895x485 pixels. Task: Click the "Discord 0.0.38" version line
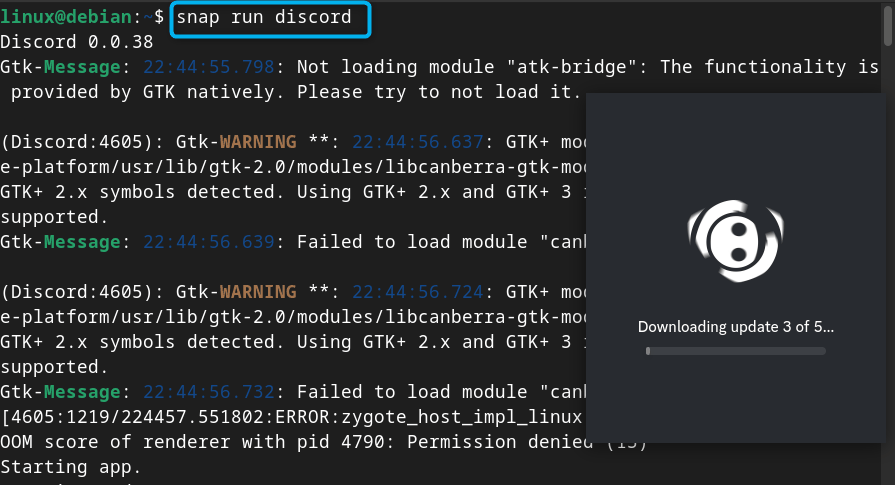(x=76, y=43)
